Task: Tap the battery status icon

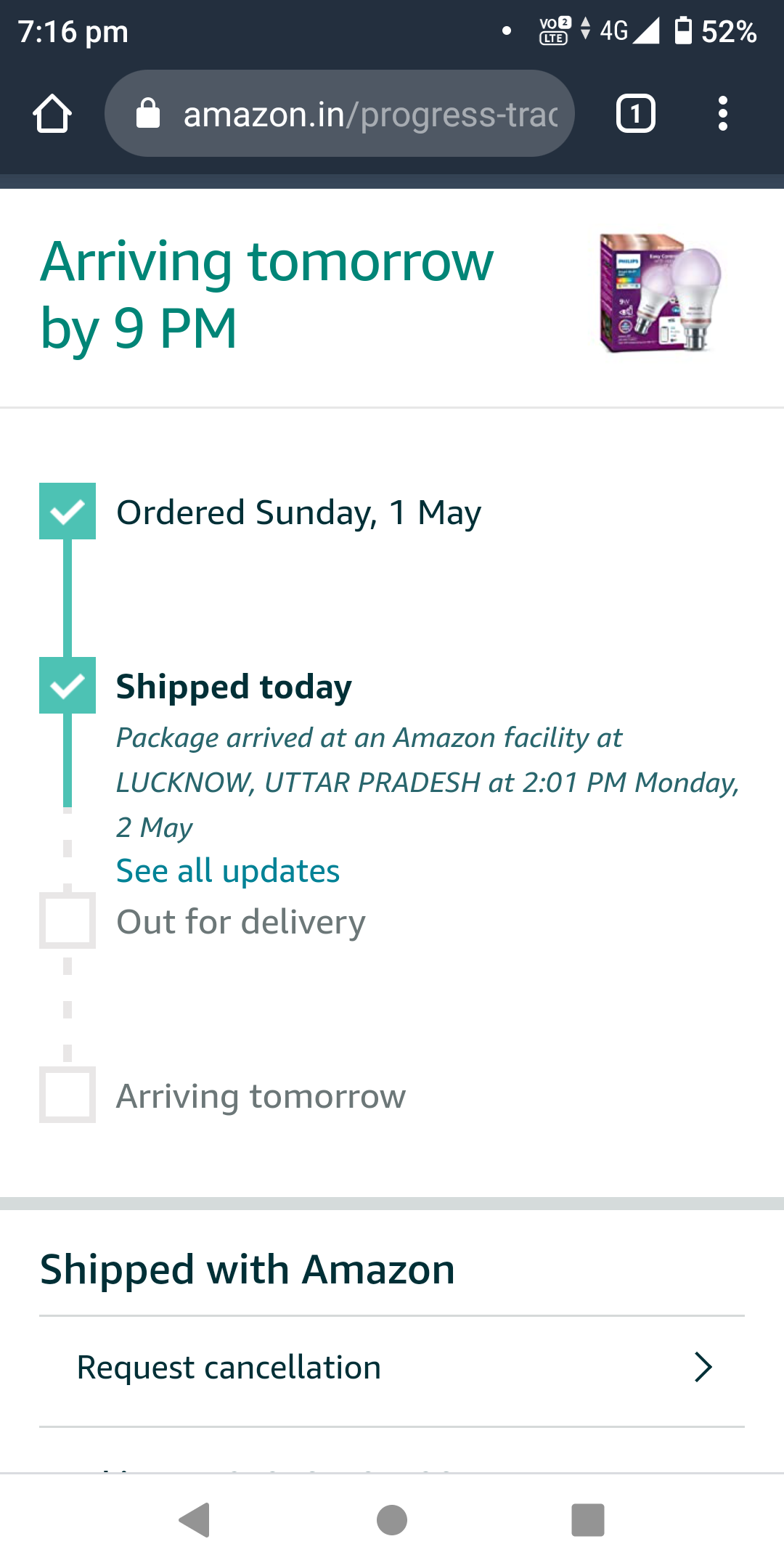Action: [x=683, y=31]
